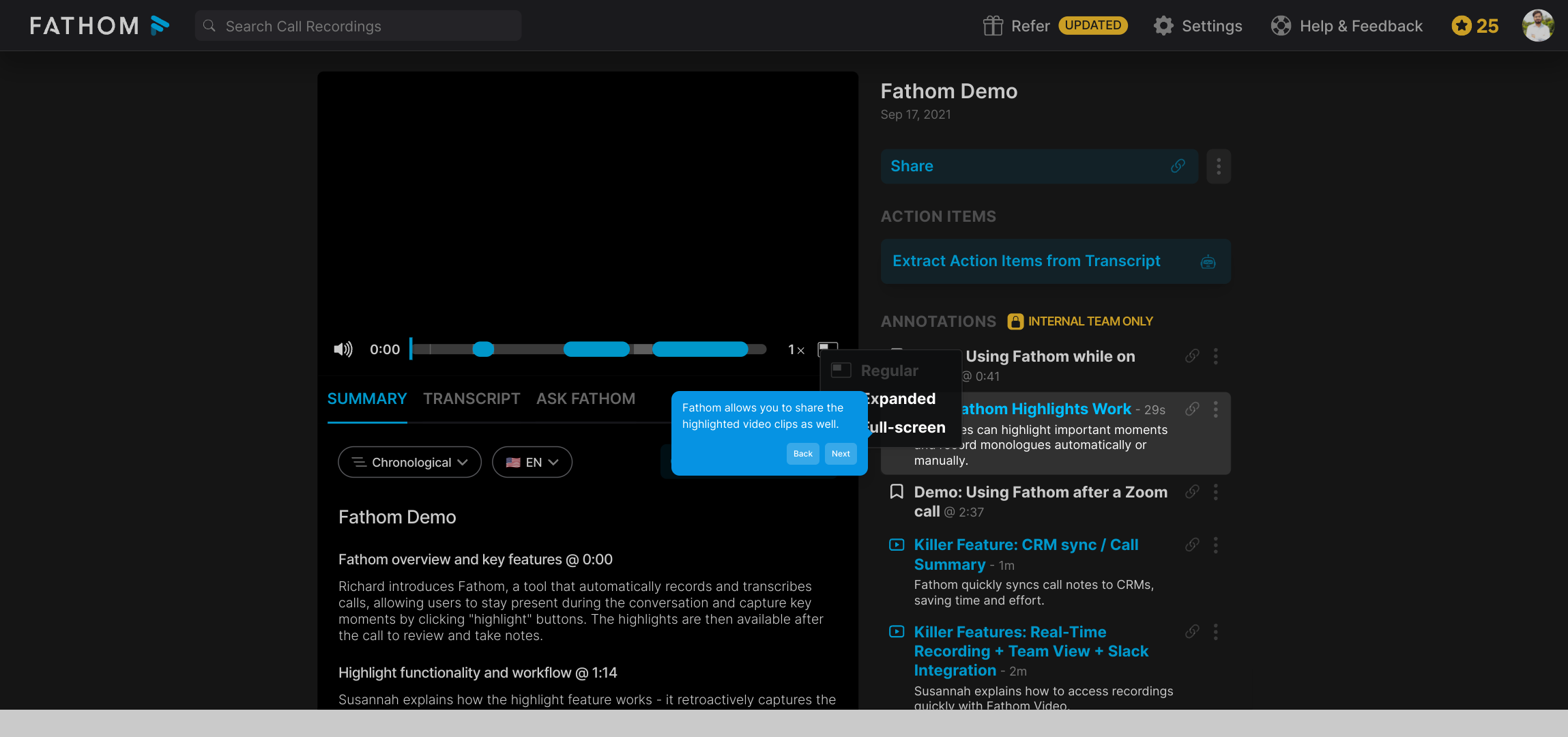Click the lock icon beside INTERNAL TEAM ONLY
Viewport: 1568px width, 737px height.
pyautogui.click(x=1015, y=321)
